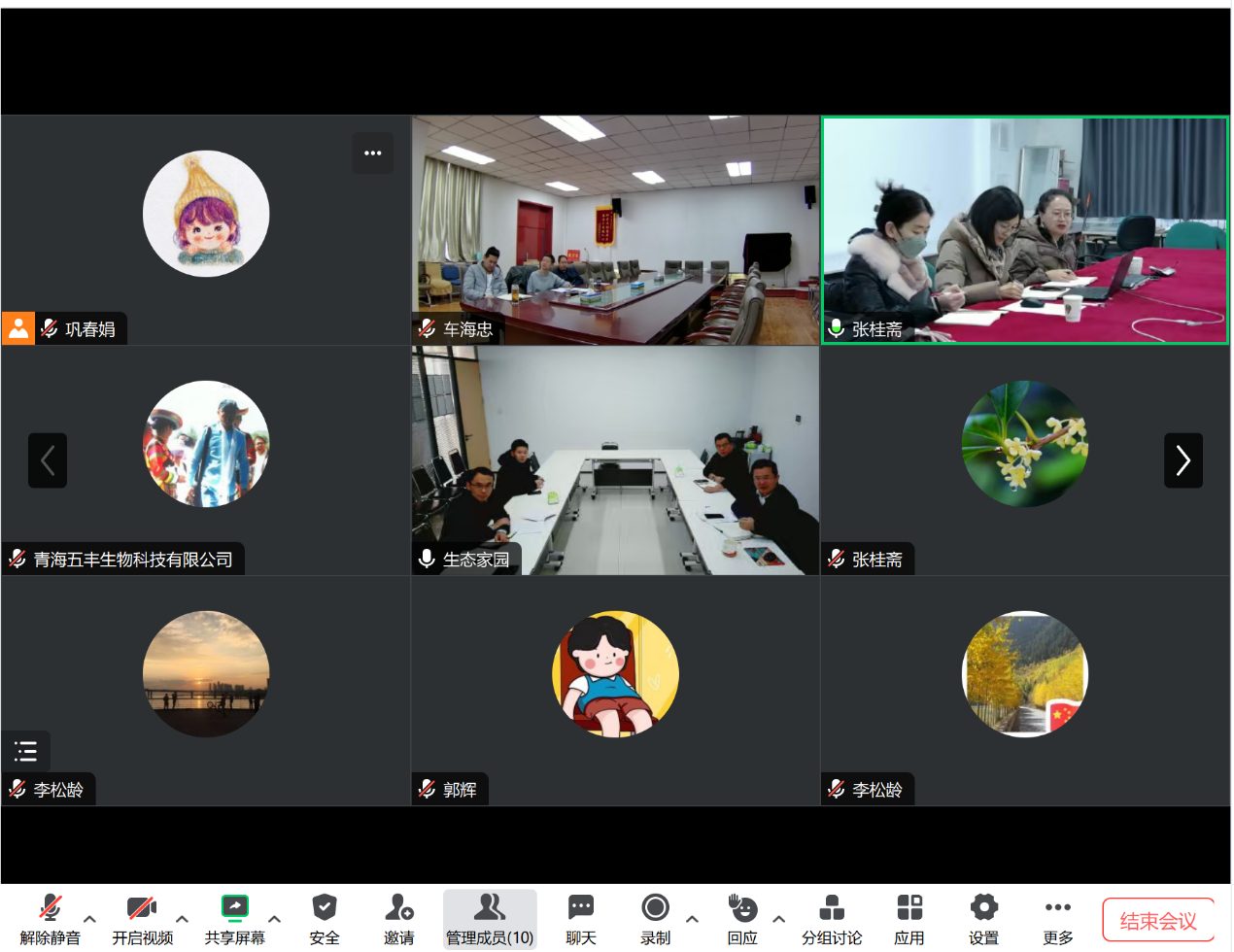
Task: Expand audio options arrow beside 解除静音
Action: (90, 918)
